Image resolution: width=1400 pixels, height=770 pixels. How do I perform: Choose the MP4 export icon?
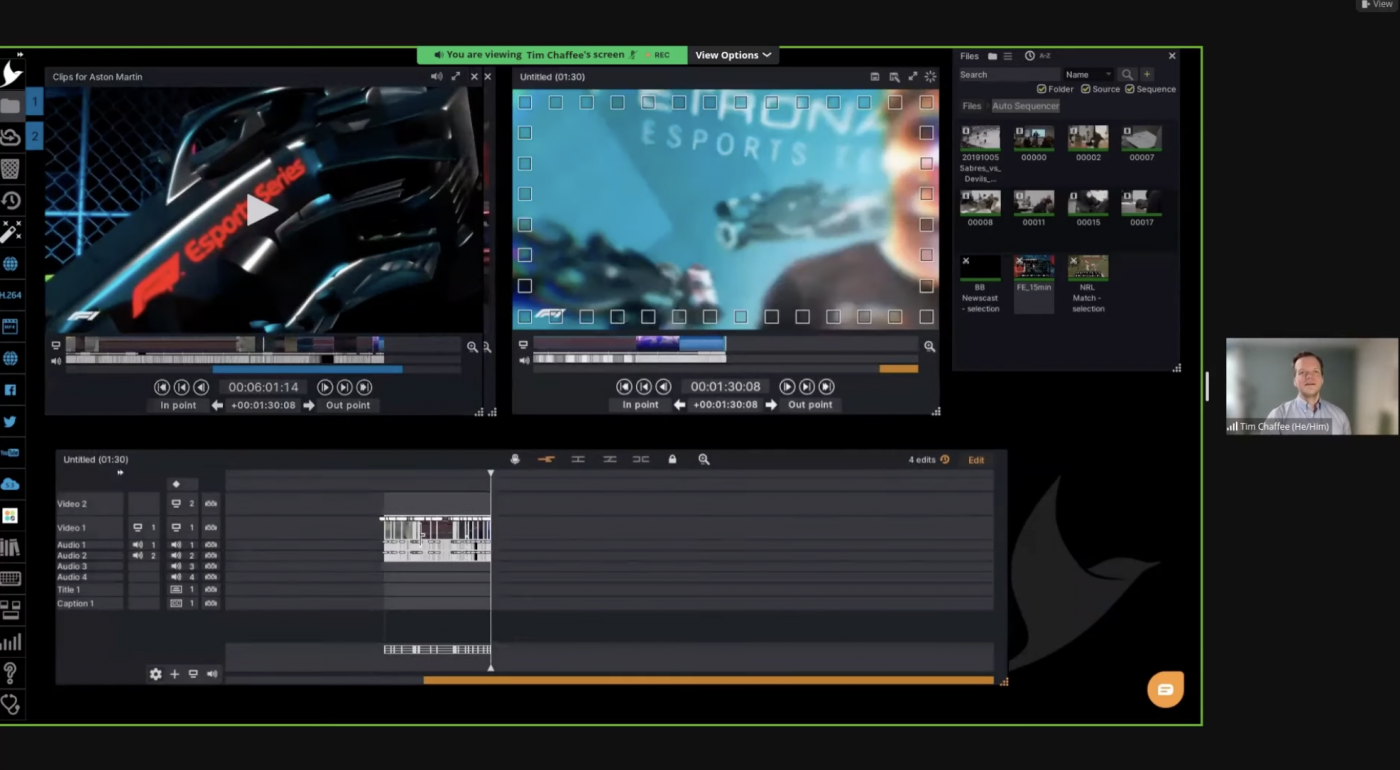click(10, 326)
